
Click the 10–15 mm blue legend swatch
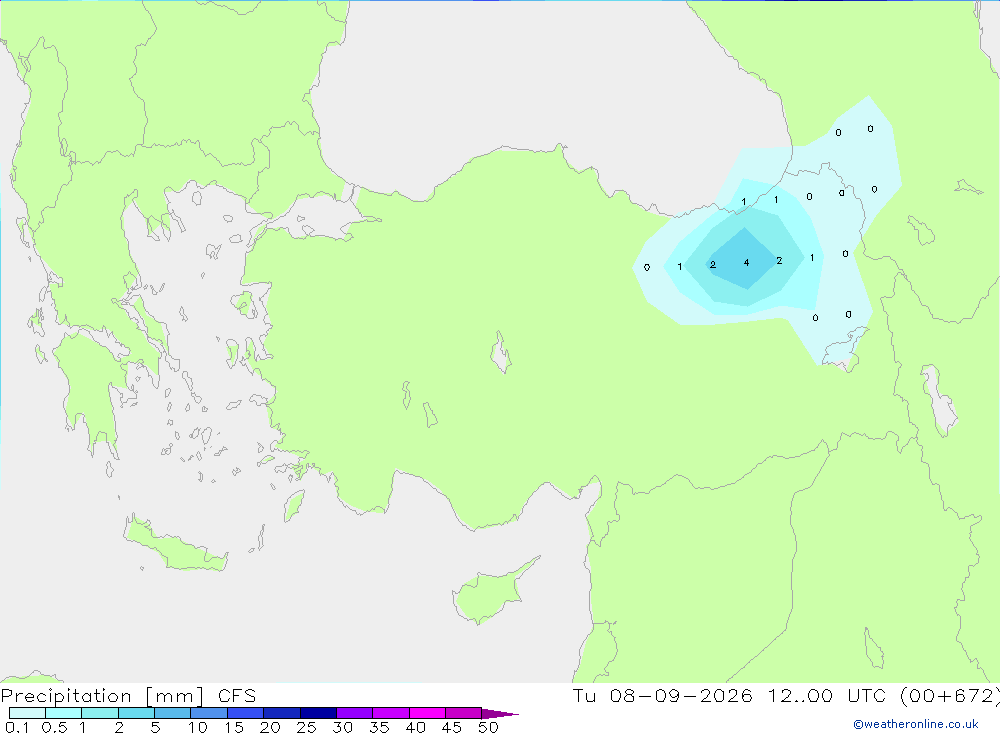[x=209, y=713]
